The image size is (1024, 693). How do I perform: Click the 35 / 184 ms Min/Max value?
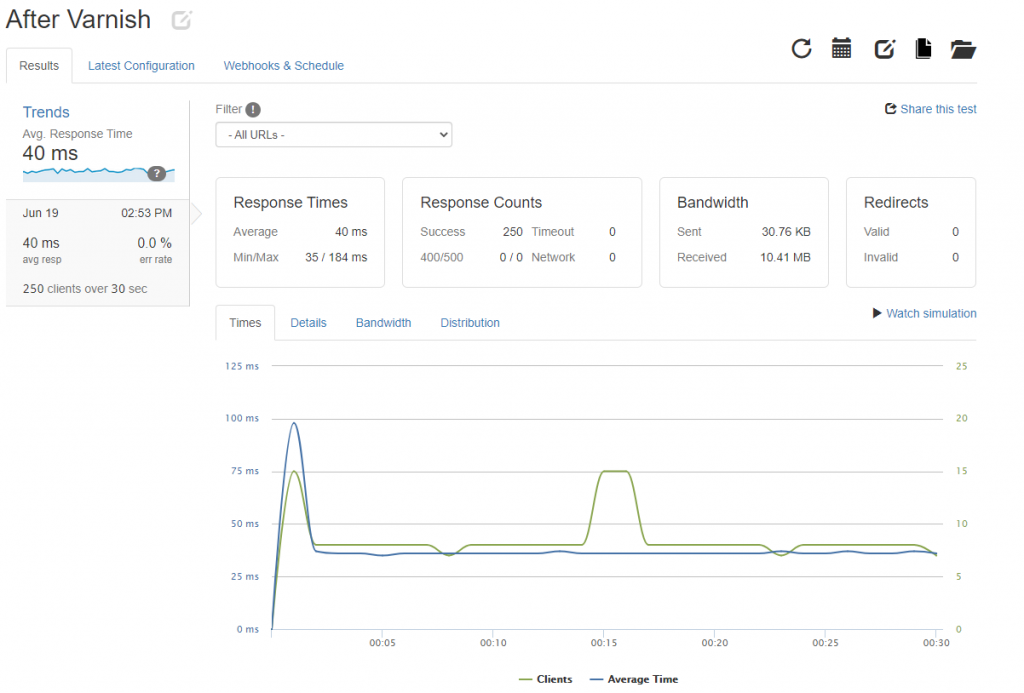pyautogui.click(x=336, y=257)
